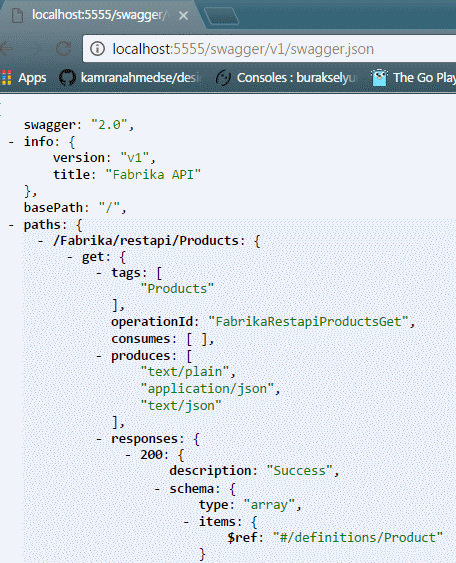Collapse the info node
This screenshot has width=456, height=563.
[11, 142]
